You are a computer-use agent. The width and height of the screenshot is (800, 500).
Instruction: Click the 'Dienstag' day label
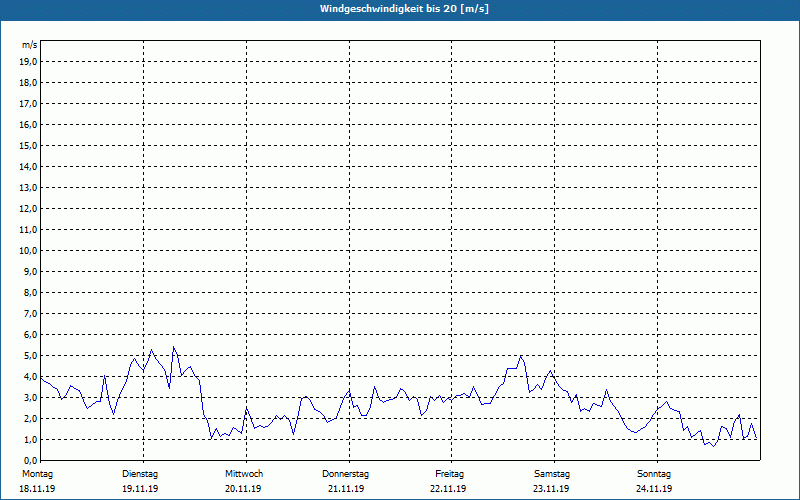pos(140,474)
